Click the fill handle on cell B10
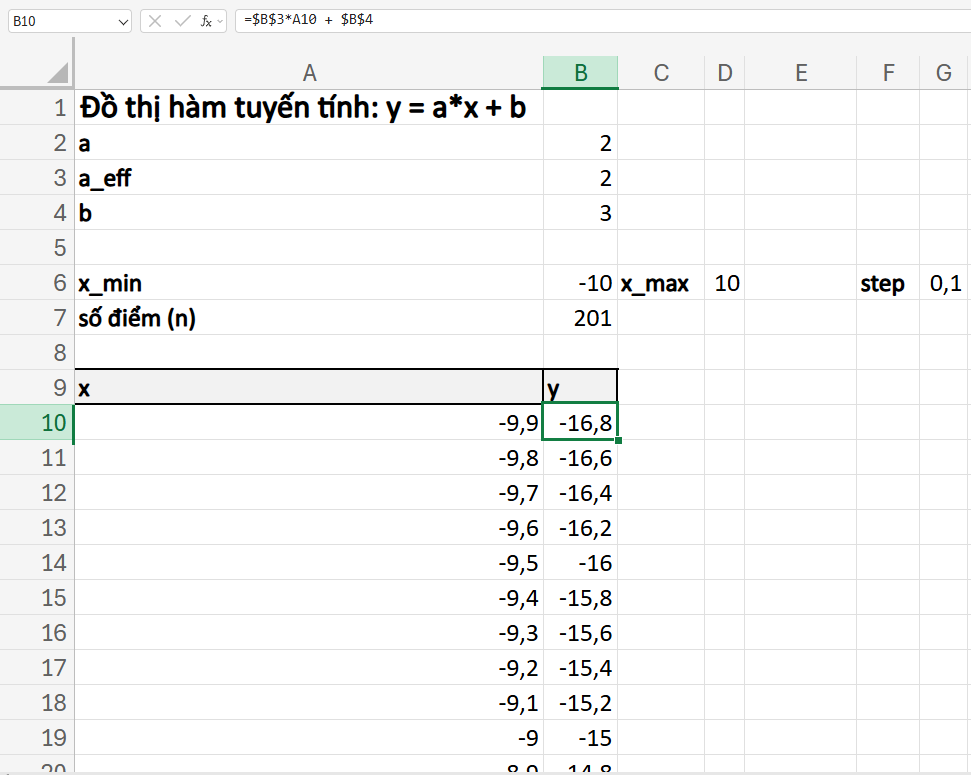 point(618,438)
